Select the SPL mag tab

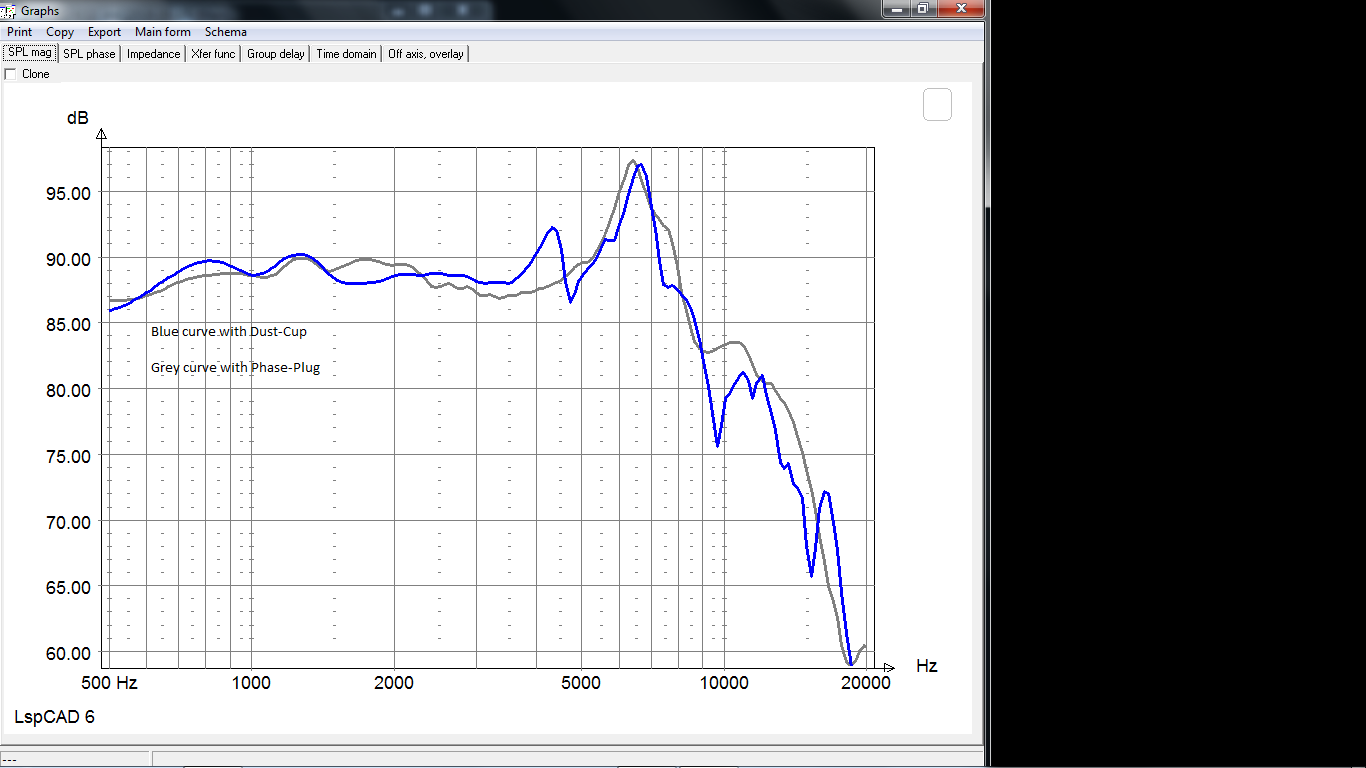[x=30, y=53]
